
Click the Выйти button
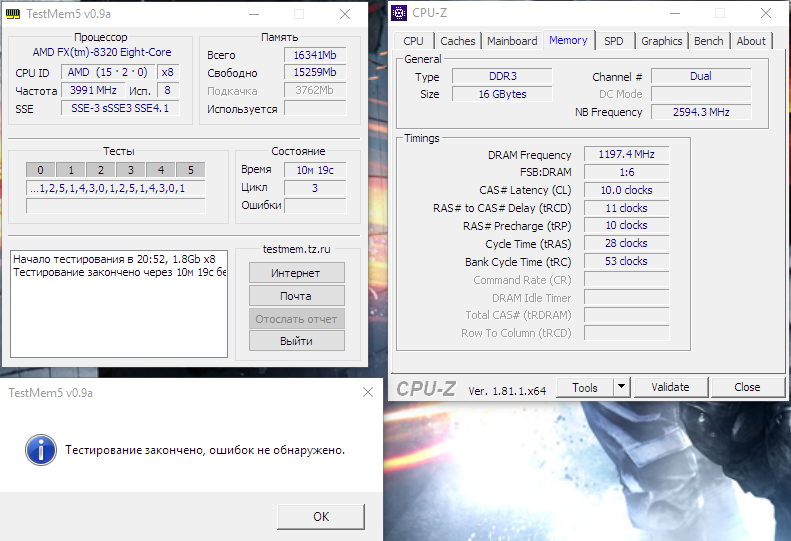(x=296, y=341)
